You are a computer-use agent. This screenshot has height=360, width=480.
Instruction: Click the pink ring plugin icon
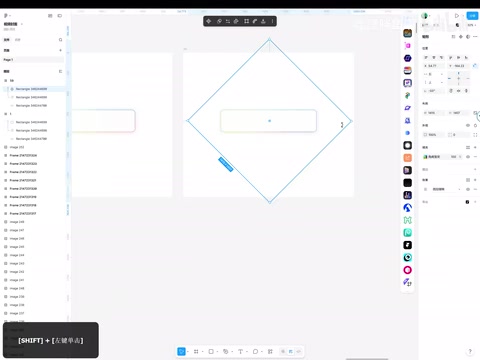[407, 270]
